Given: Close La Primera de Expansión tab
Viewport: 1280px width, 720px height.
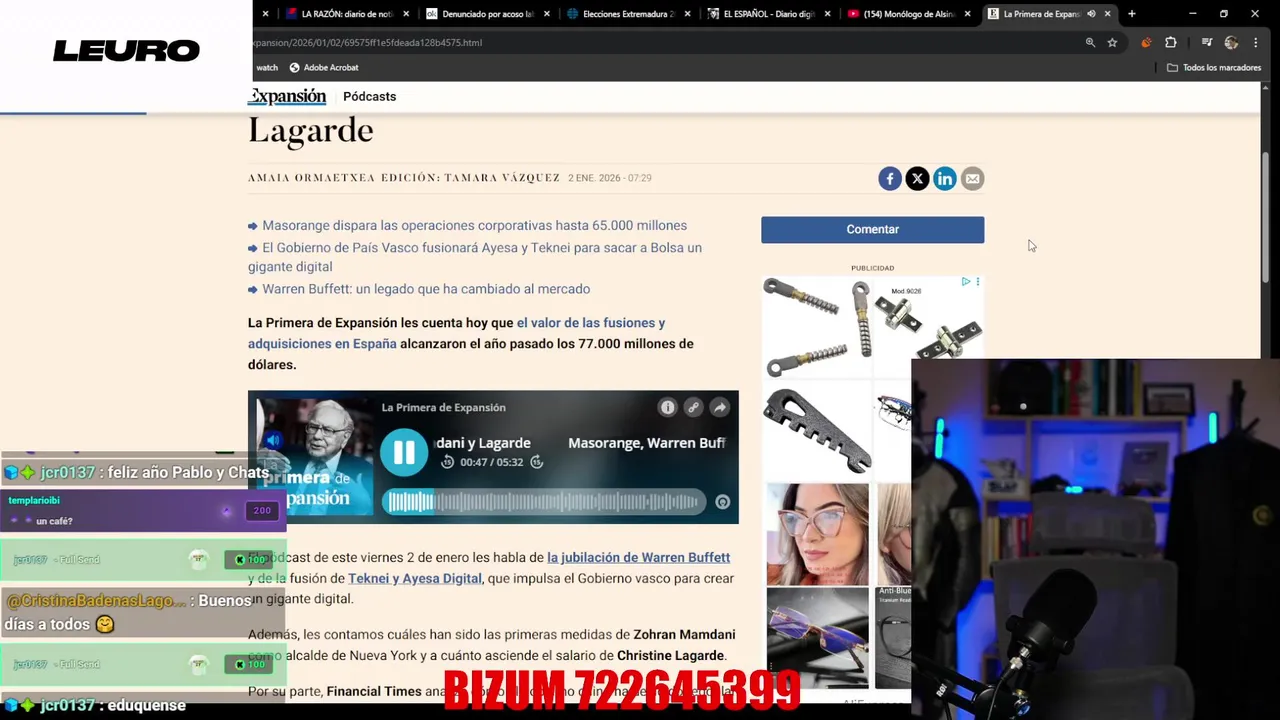Looking at the screenshot, I should (1108, 14).
